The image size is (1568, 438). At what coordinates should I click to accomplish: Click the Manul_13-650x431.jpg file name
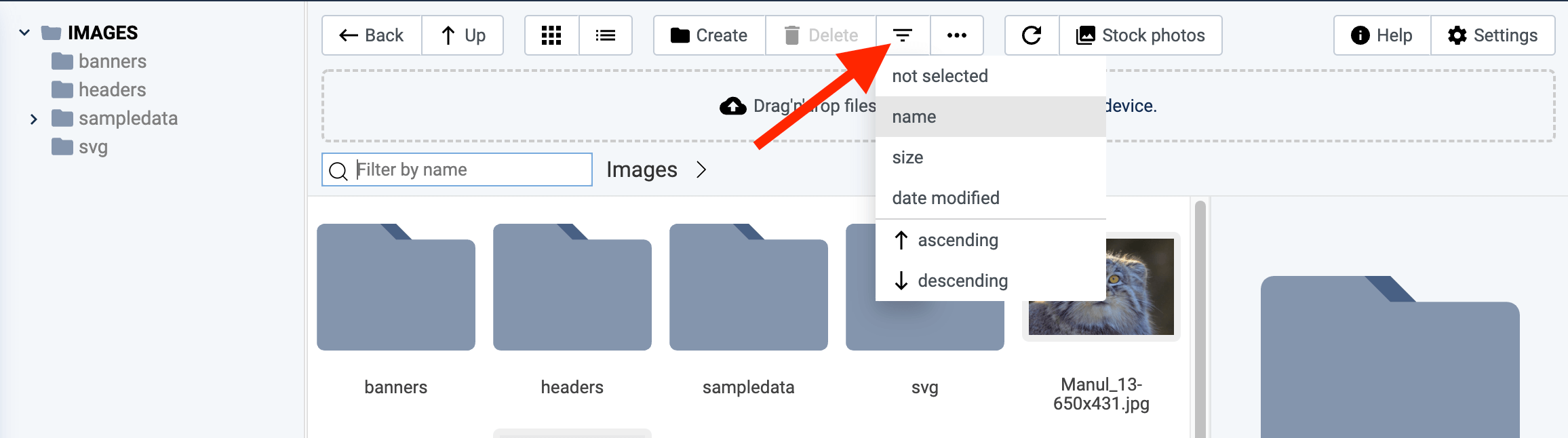(x=1101, y=394)
